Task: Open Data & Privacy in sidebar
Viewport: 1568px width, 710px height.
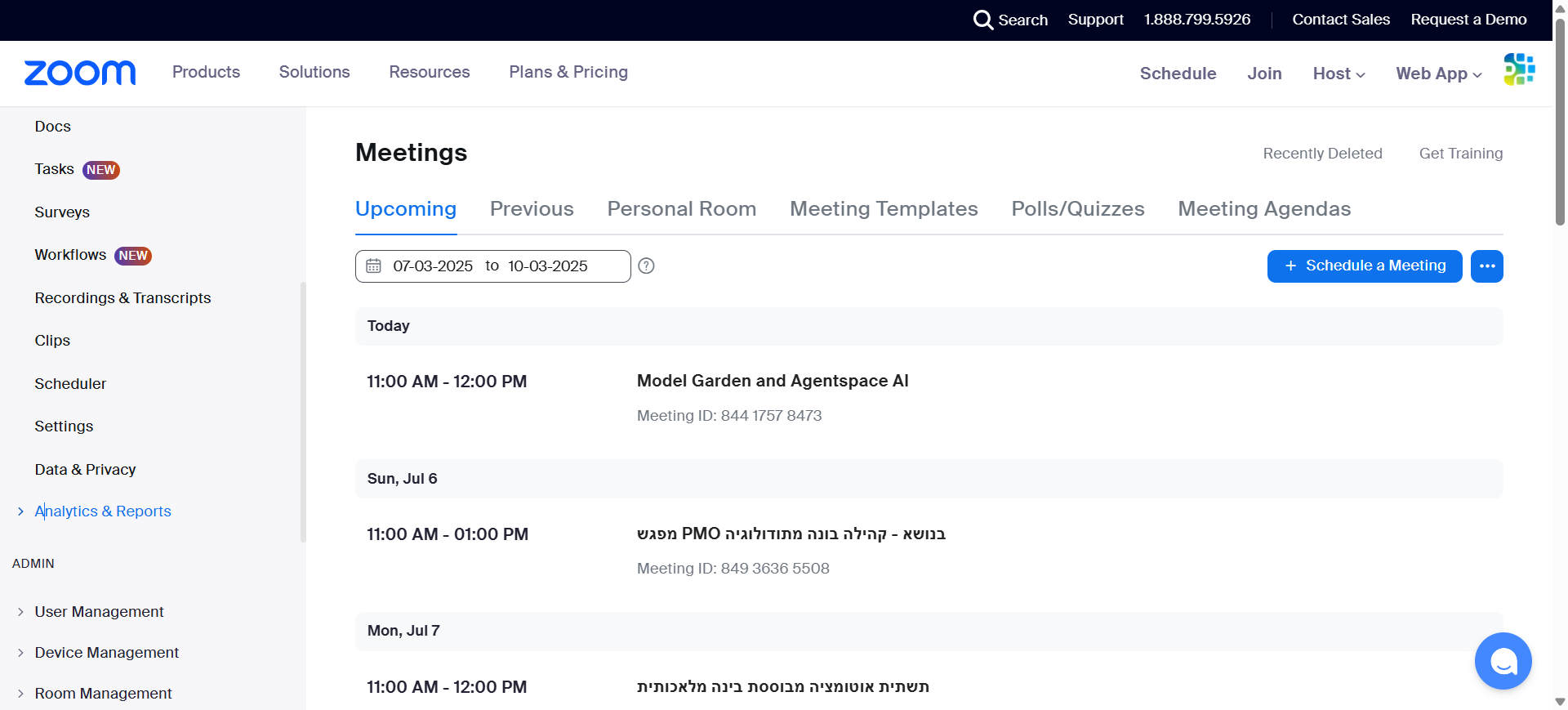Action: point(85,470)
